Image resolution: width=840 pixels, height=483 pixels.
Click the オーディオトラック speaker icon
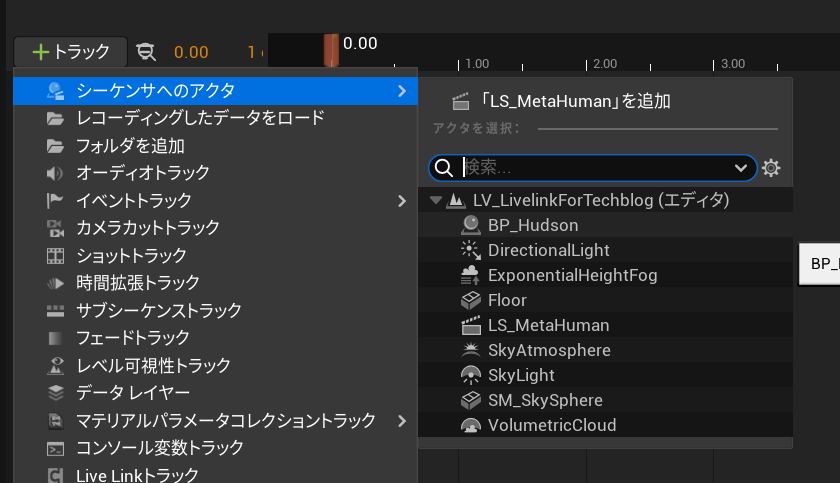[x=56, y=173]
